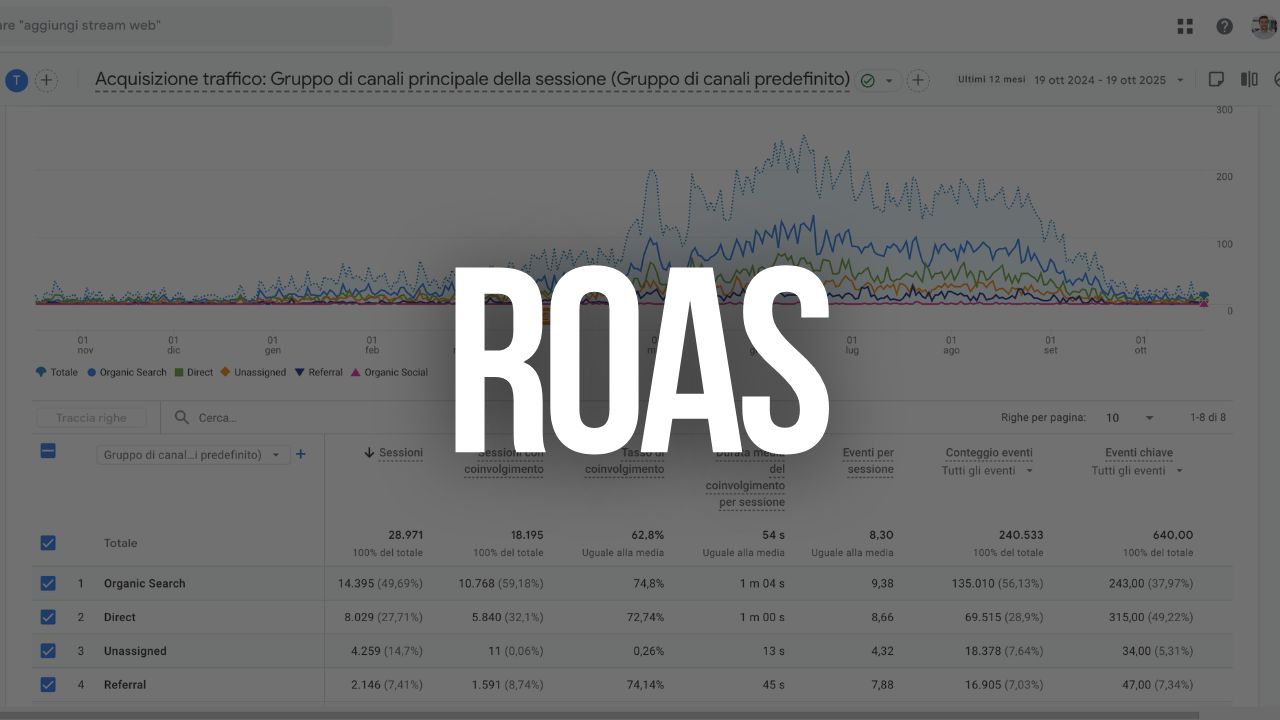Click the blue T segment badge

16,80
